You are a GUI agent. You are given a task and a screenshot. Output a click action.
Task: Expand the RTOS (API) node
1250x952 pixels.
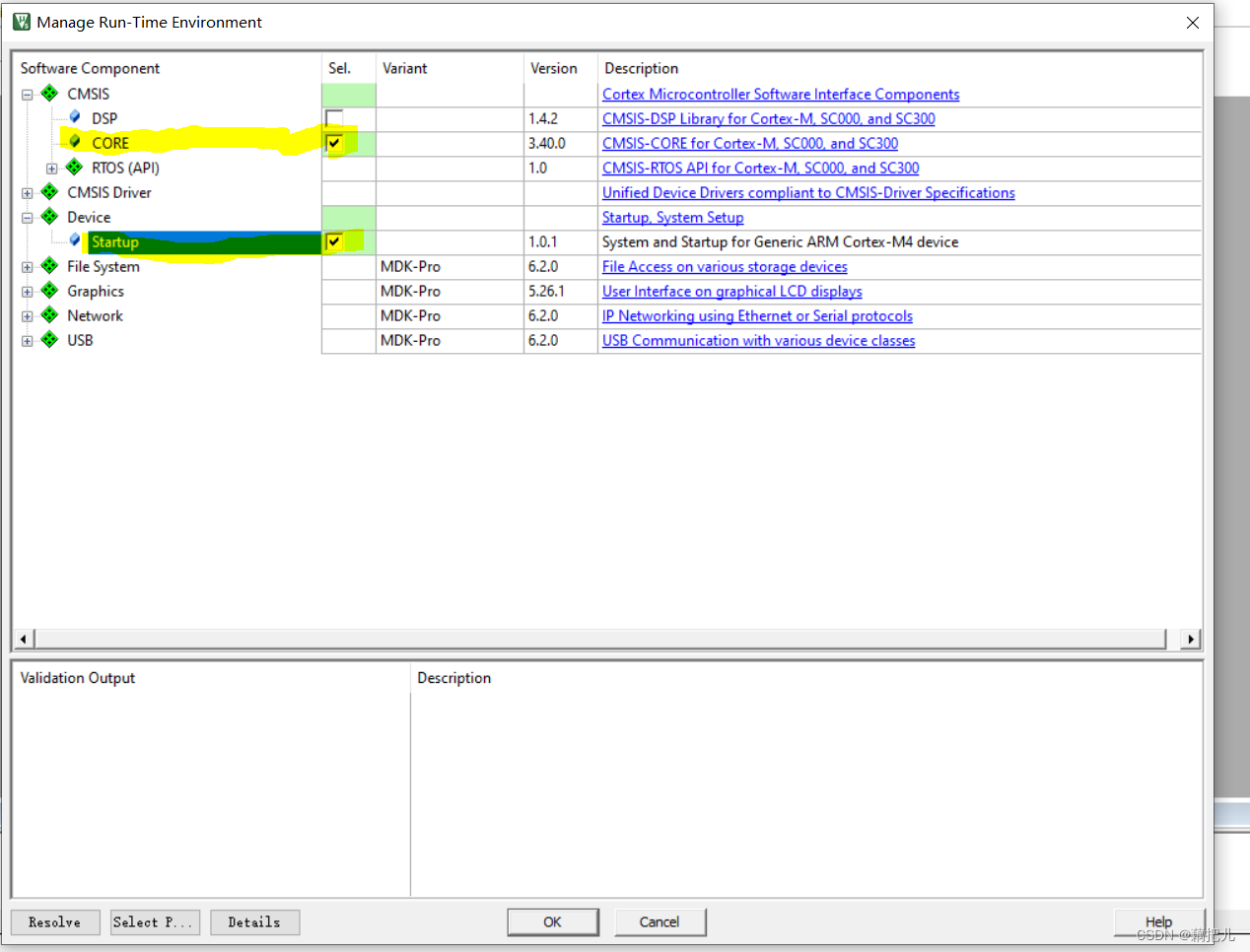point(52,169)
